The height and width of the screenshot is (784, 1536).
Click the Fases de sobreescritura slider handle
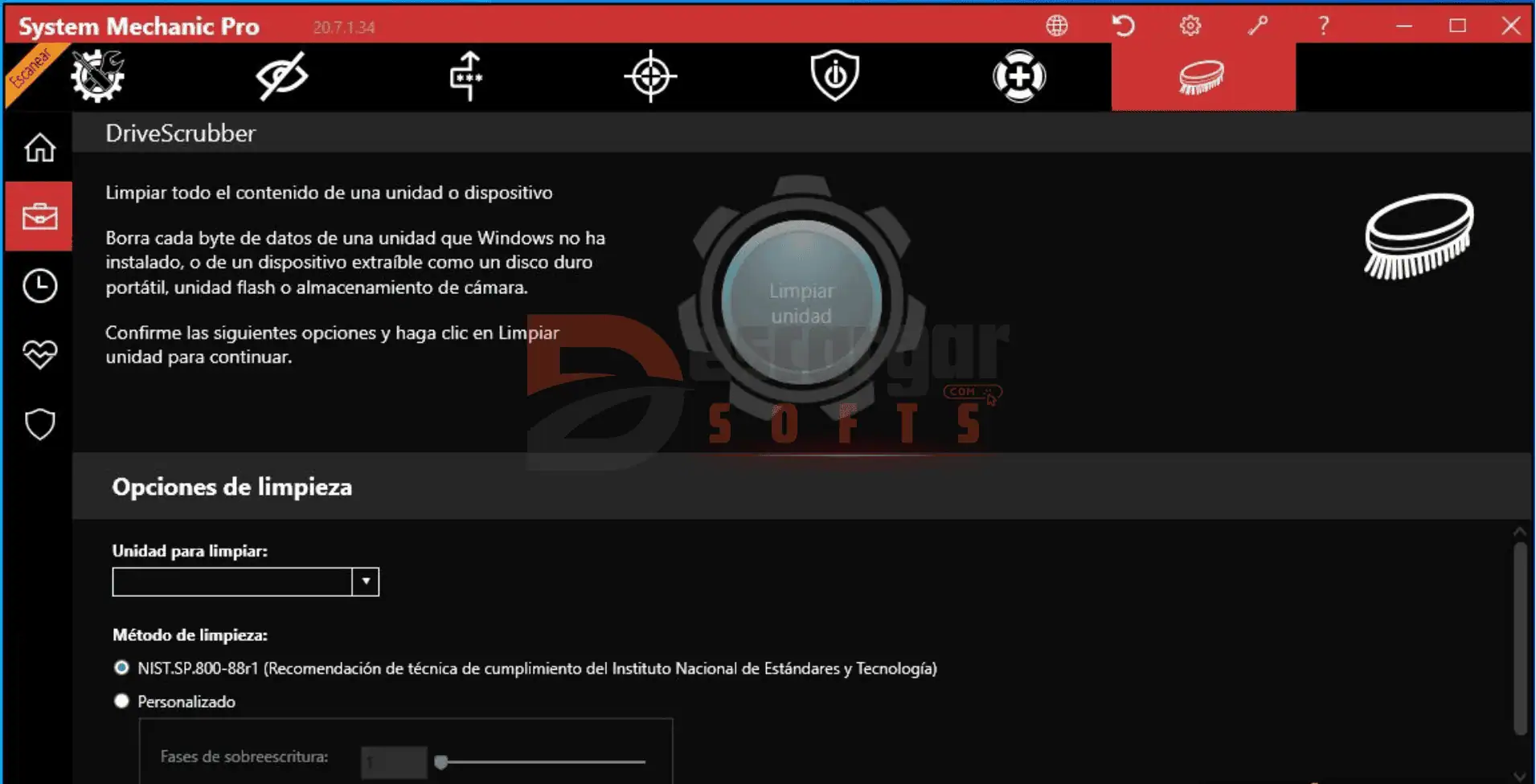click(440, 762)
